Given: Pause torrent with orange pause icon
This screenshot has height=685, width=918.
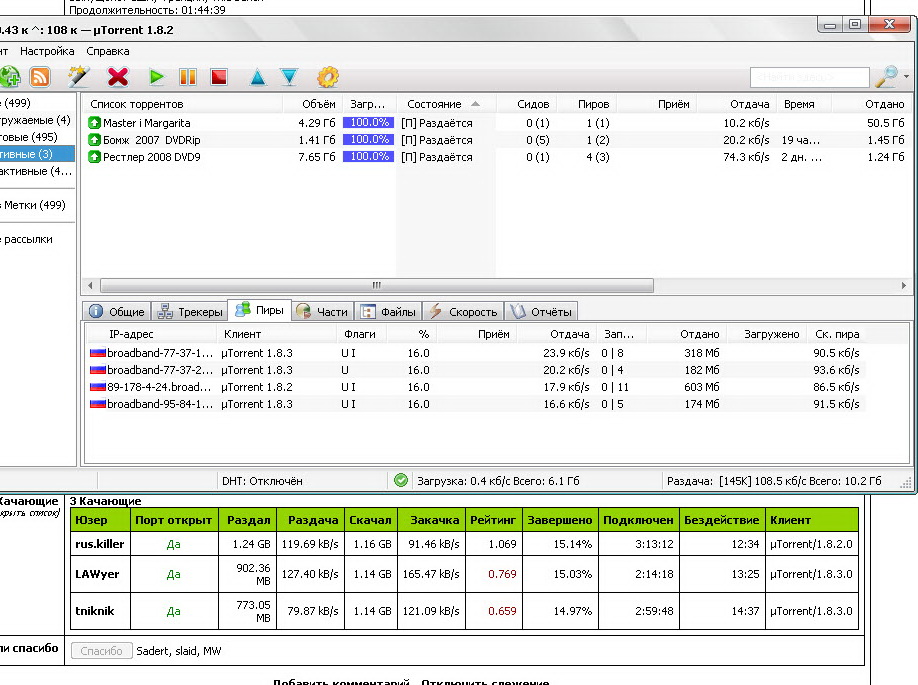Looking at the screenshot, I should (187, 77).
